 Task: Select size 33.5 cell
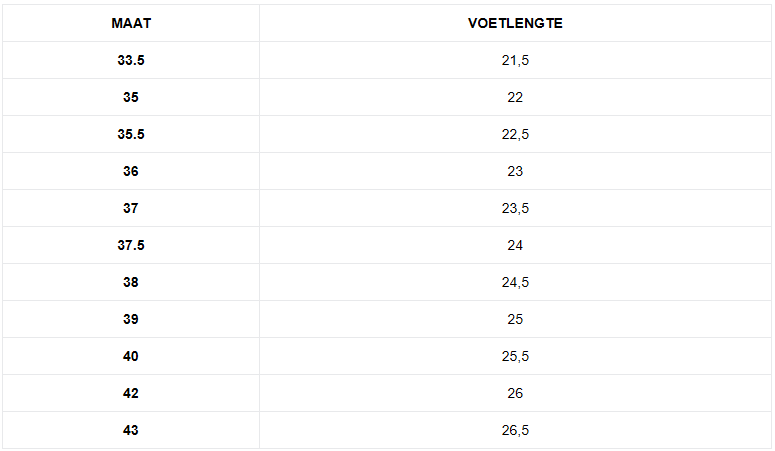tap(131, 60)
